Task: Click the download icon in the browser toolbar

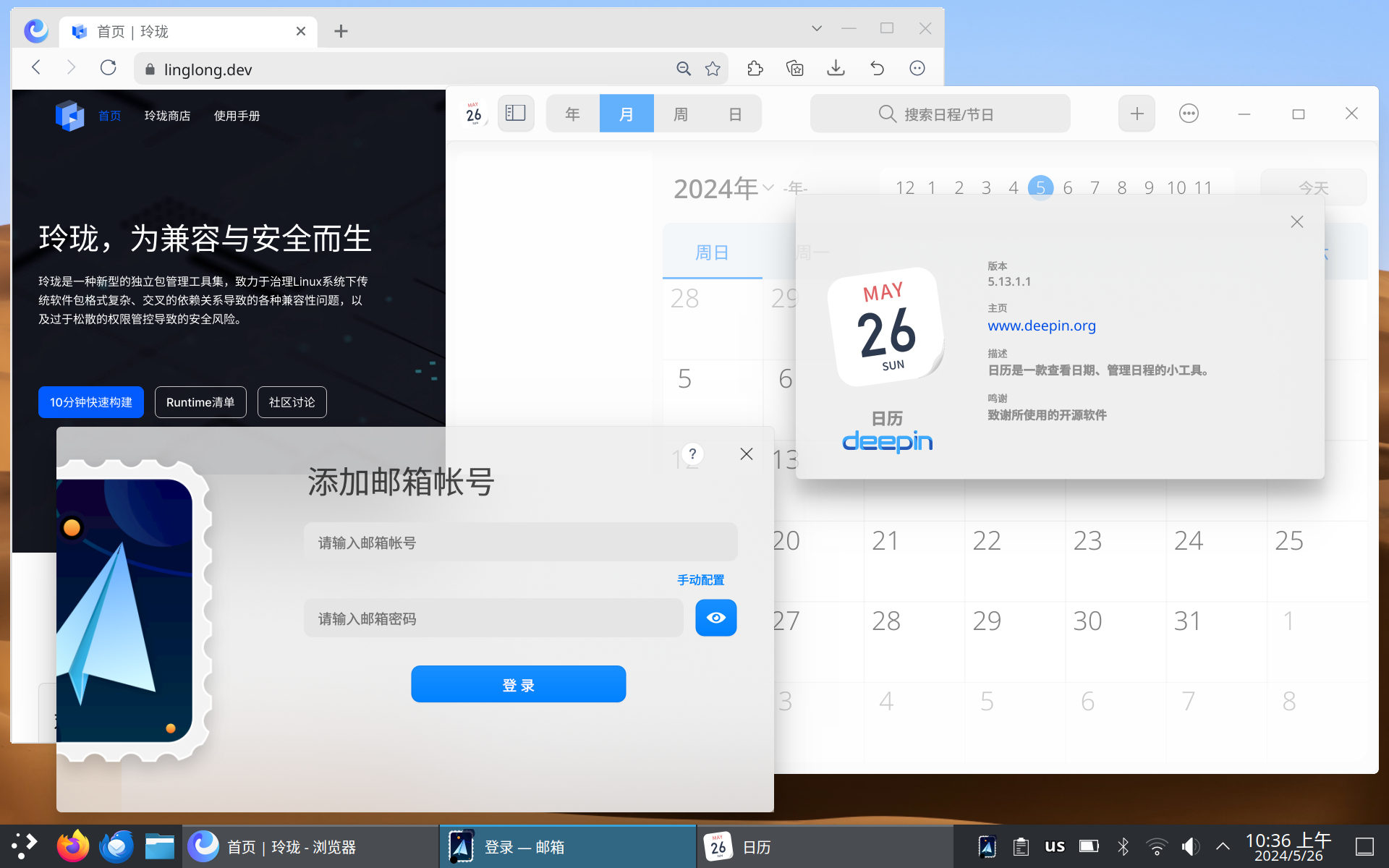Action: (836, 68)
